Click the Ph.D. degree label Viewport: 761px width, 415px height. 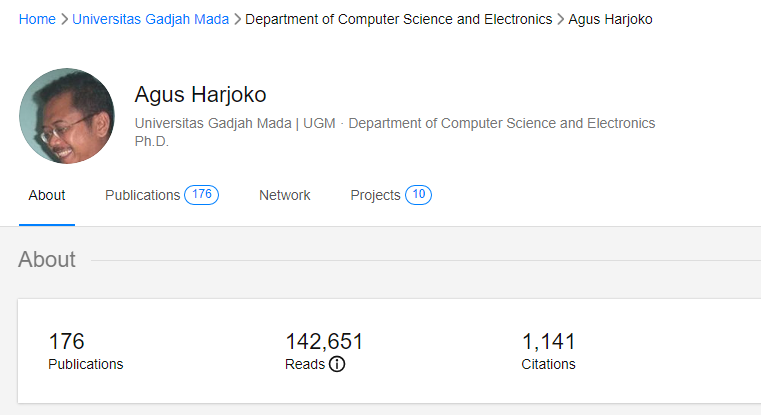tap(152, 141)
